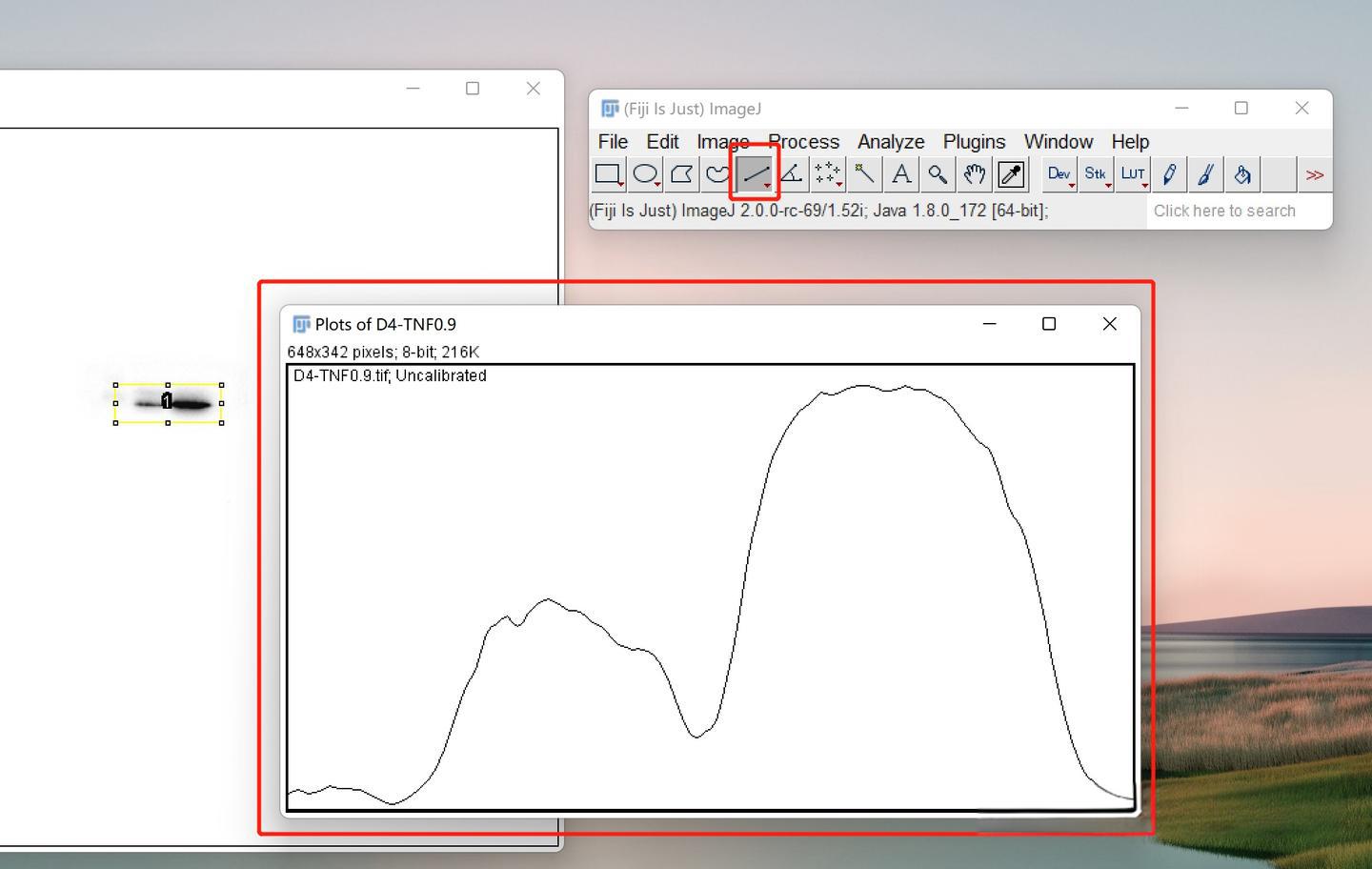Select the Rectangle selection tool
This screenshot has height=869, width=1372.
tap(608, 174)
